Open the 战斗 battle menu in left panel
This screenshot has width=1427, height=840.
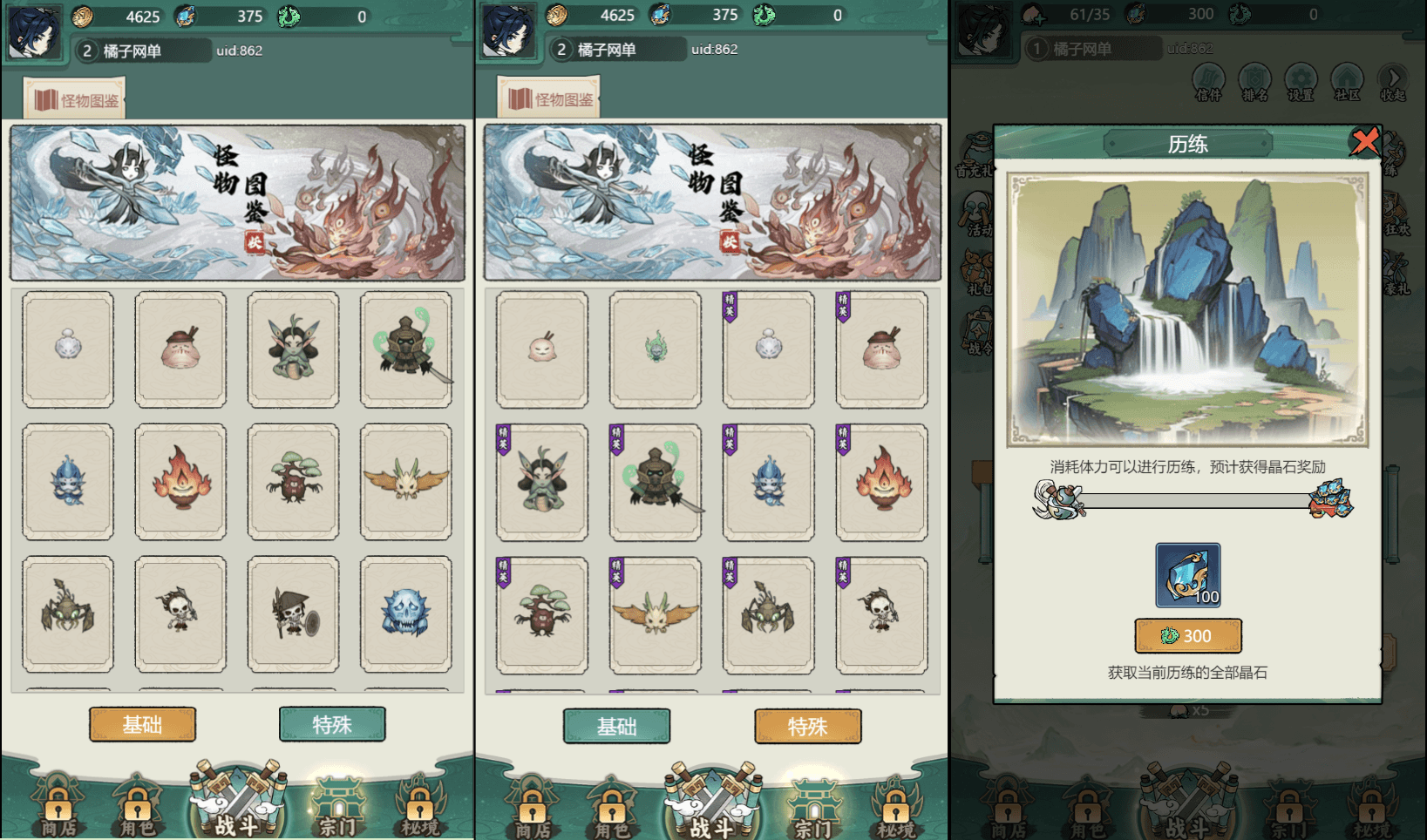pyautogui.click(x=237, y=799)
